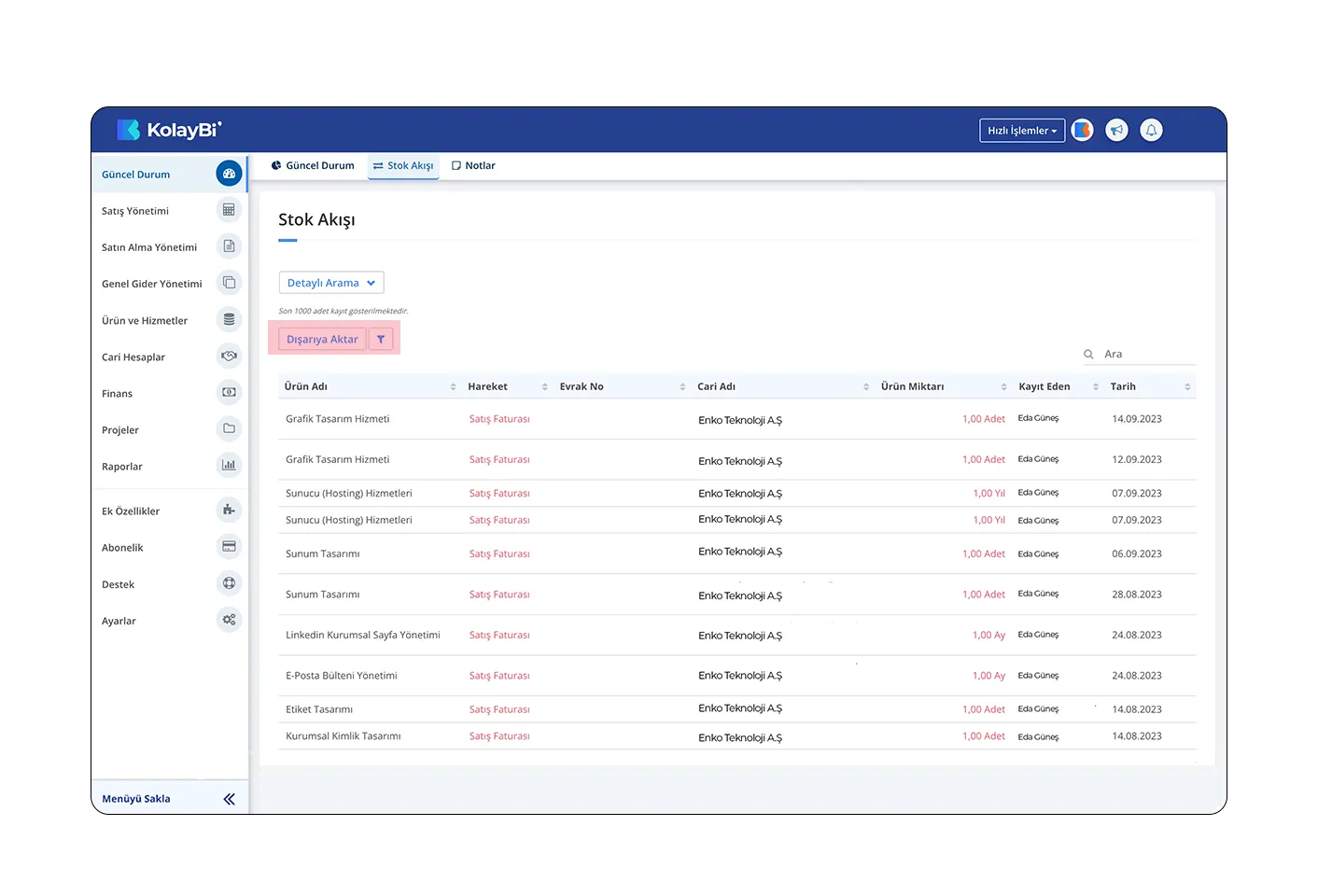Open Satış Faturası link for Etiket Tasarımı
The height and width of the screenshot is (896, 1318).
tap(499, 709)
